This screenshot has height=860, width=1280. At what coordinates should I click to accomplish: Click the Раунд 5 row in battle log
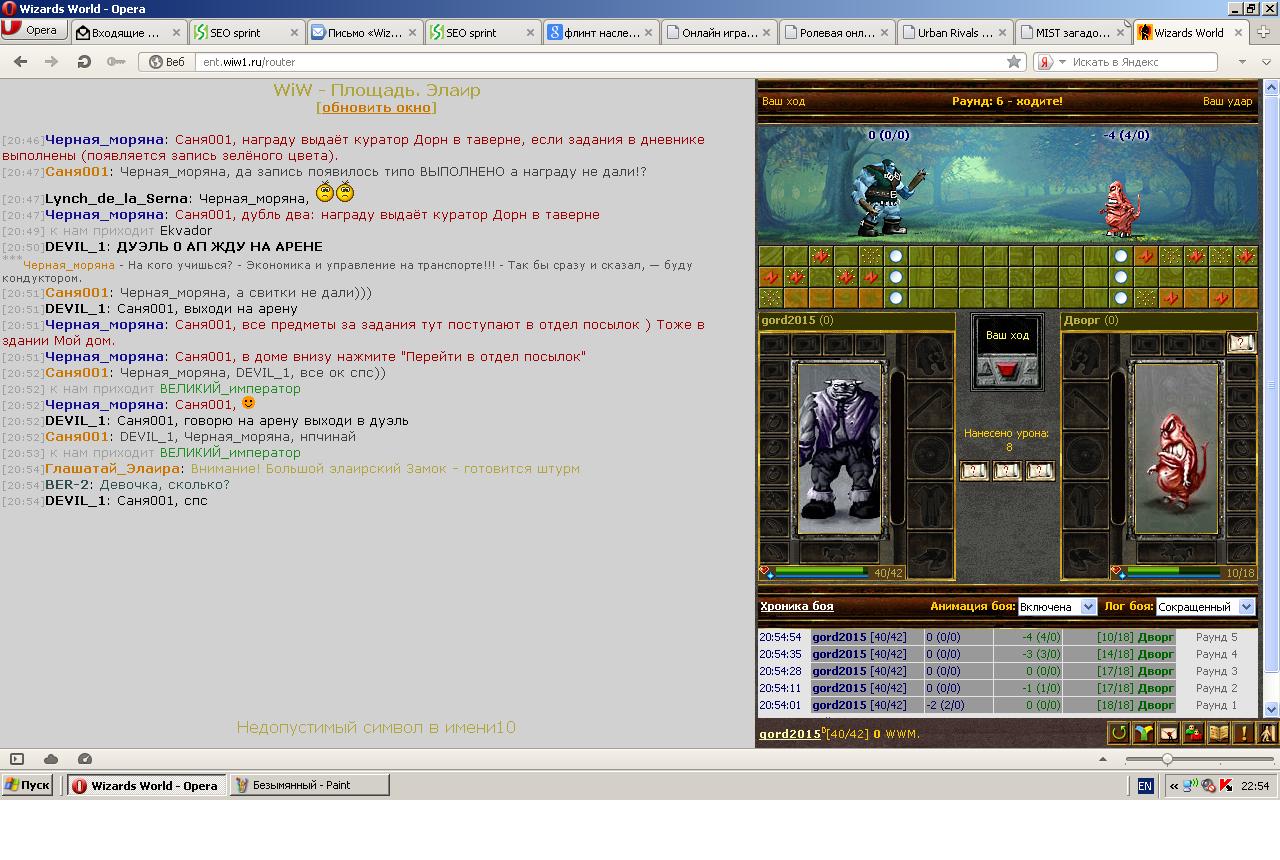coord(1007,637)
